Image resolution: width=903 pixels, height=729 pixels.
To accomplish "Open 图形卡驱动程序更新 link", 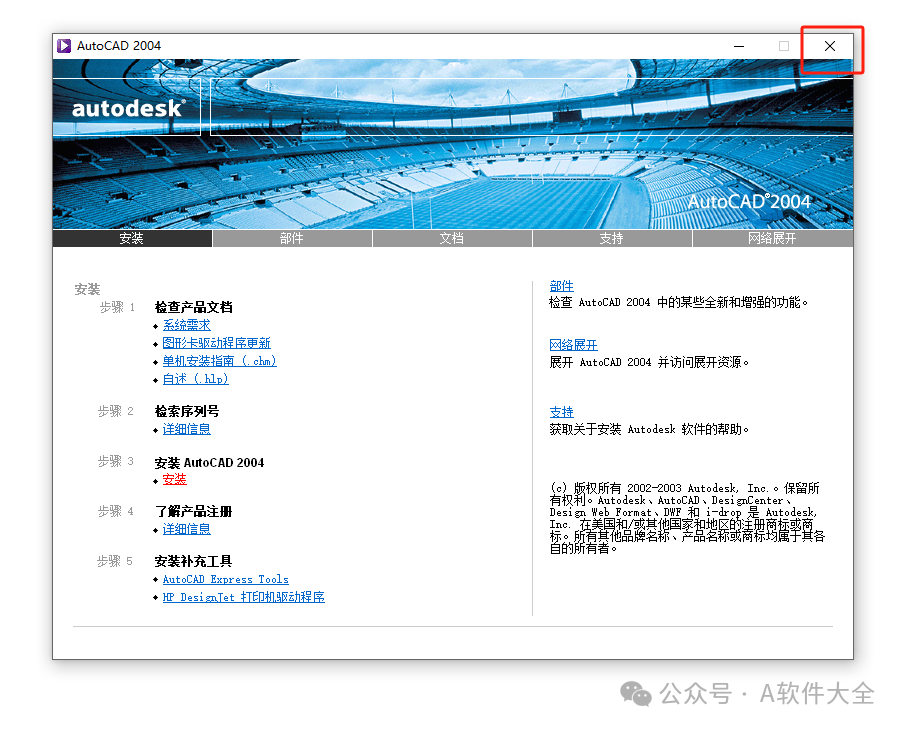I will click(x=217, y=343).
